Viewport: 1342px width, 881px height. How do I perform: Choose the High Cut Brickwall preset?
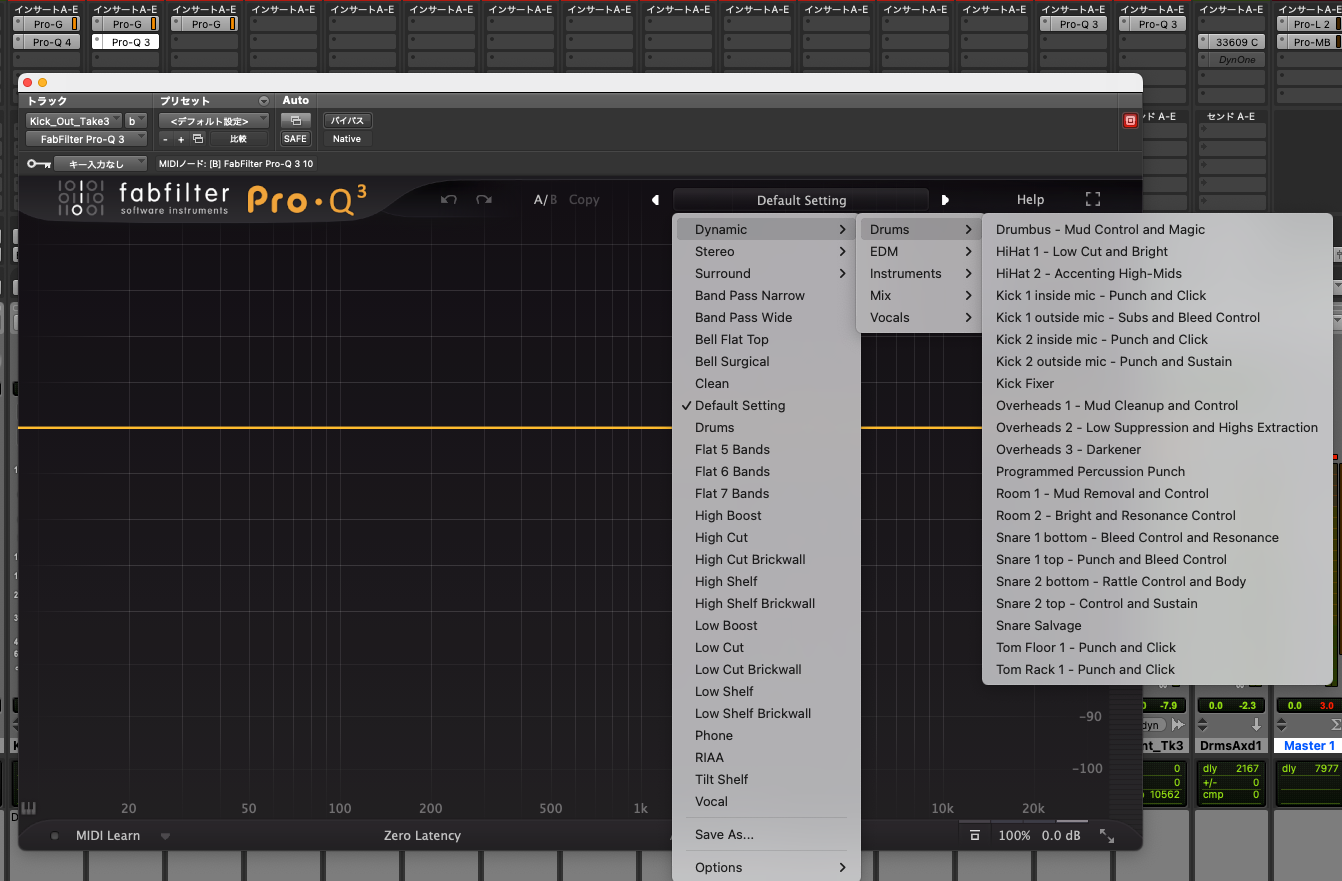point(767,560)
